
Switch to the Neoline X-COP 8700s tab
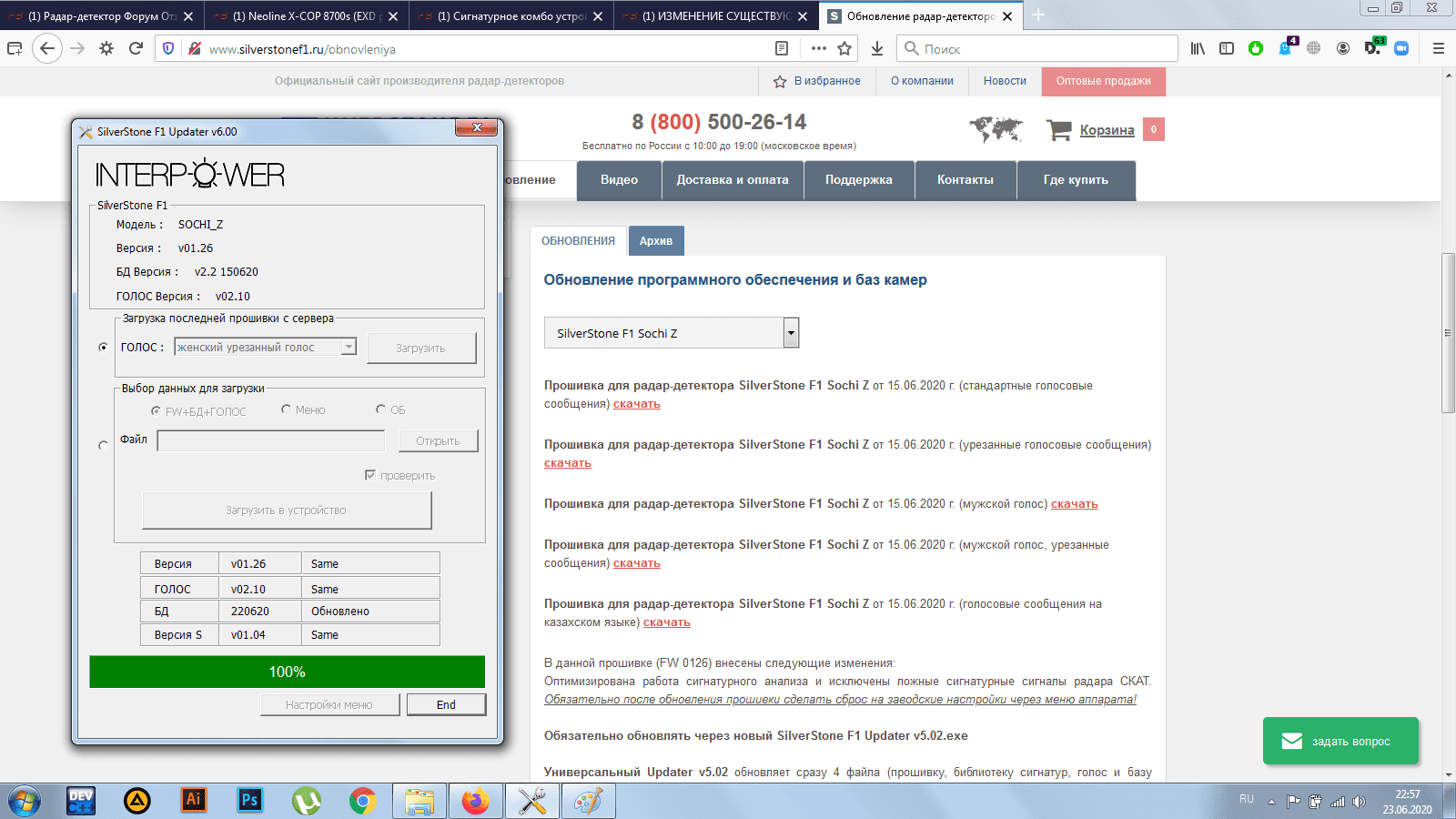point(307,16)
